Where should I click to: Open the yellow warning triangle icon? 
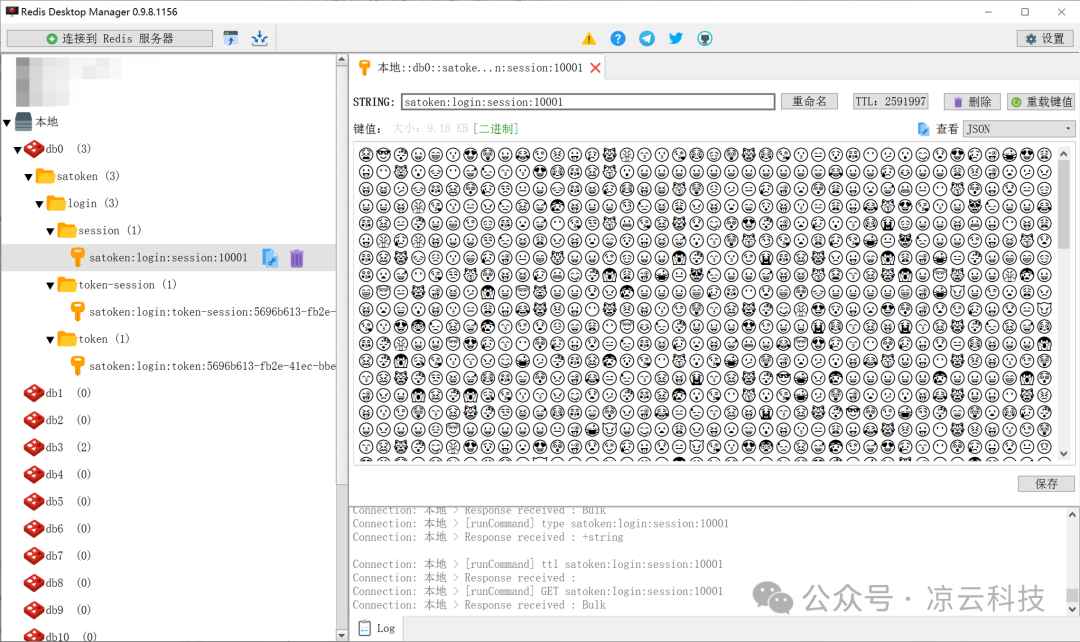tap(589, 39)
